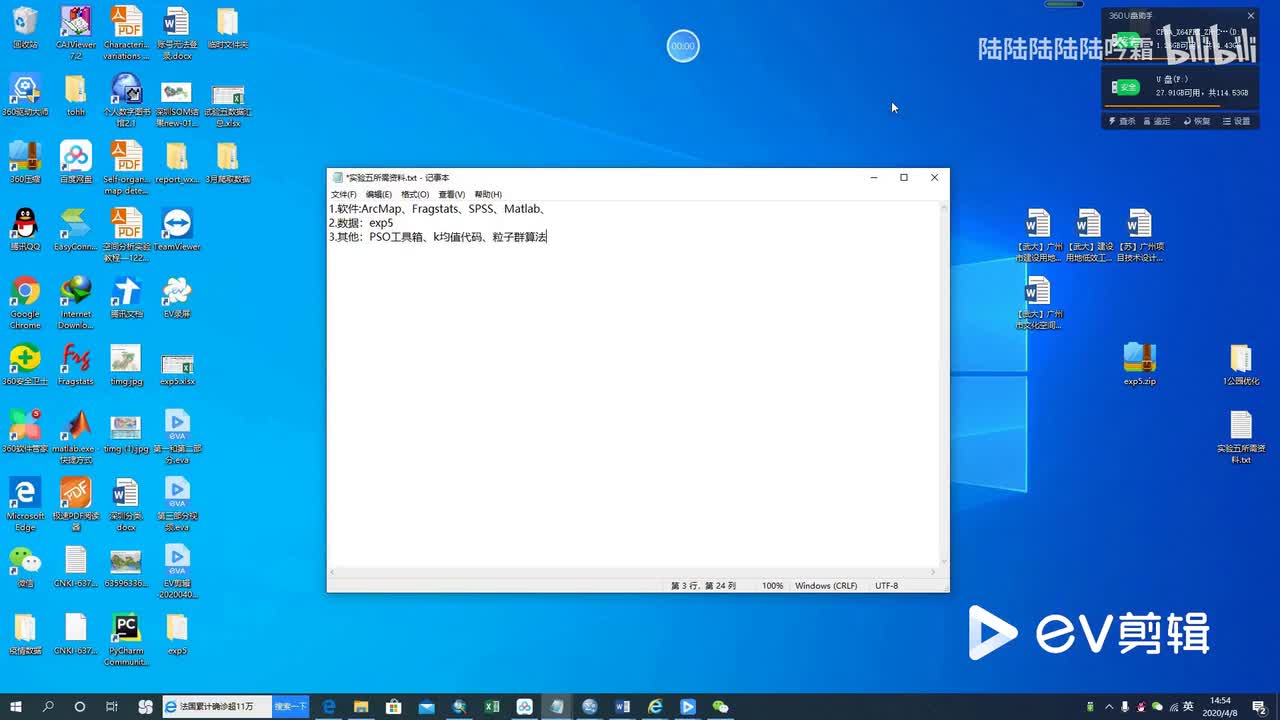This screenshot has width=1280, height=720.
Task: Open WeChat from the taskbar
Action: click(720, 707)
